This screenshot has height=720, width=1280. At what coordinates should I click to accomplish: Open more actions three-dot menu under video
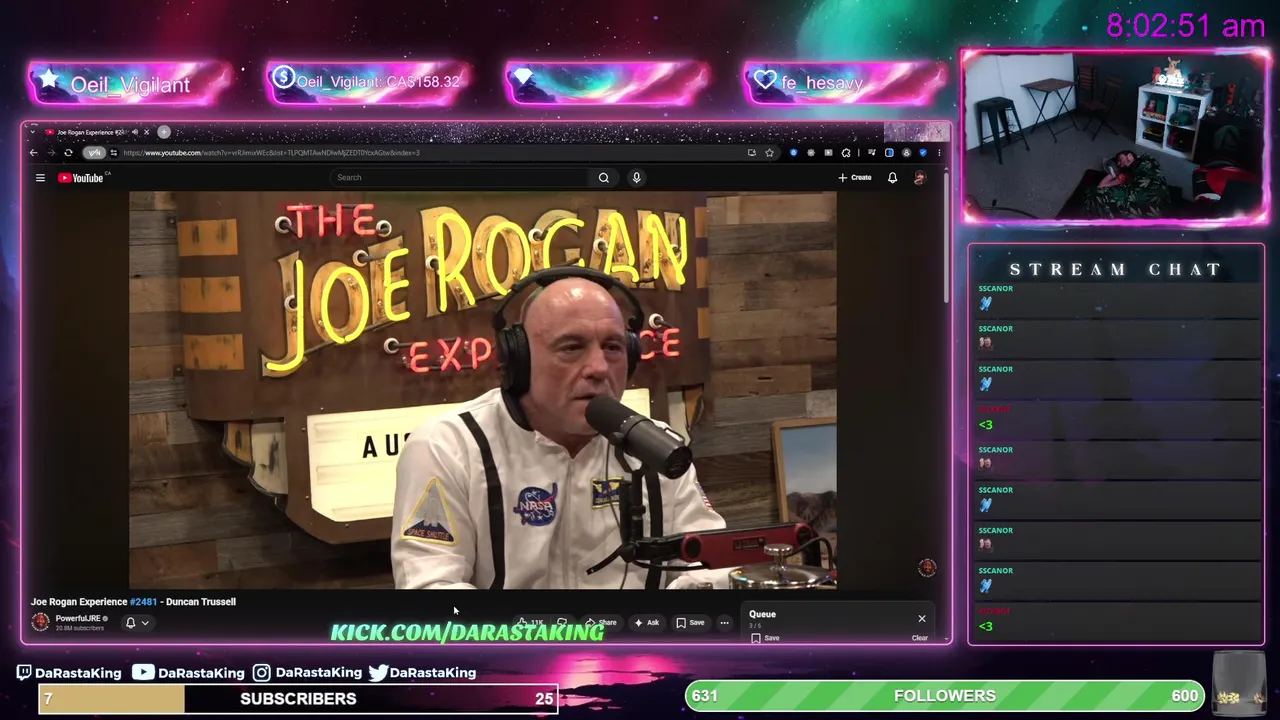725,623
